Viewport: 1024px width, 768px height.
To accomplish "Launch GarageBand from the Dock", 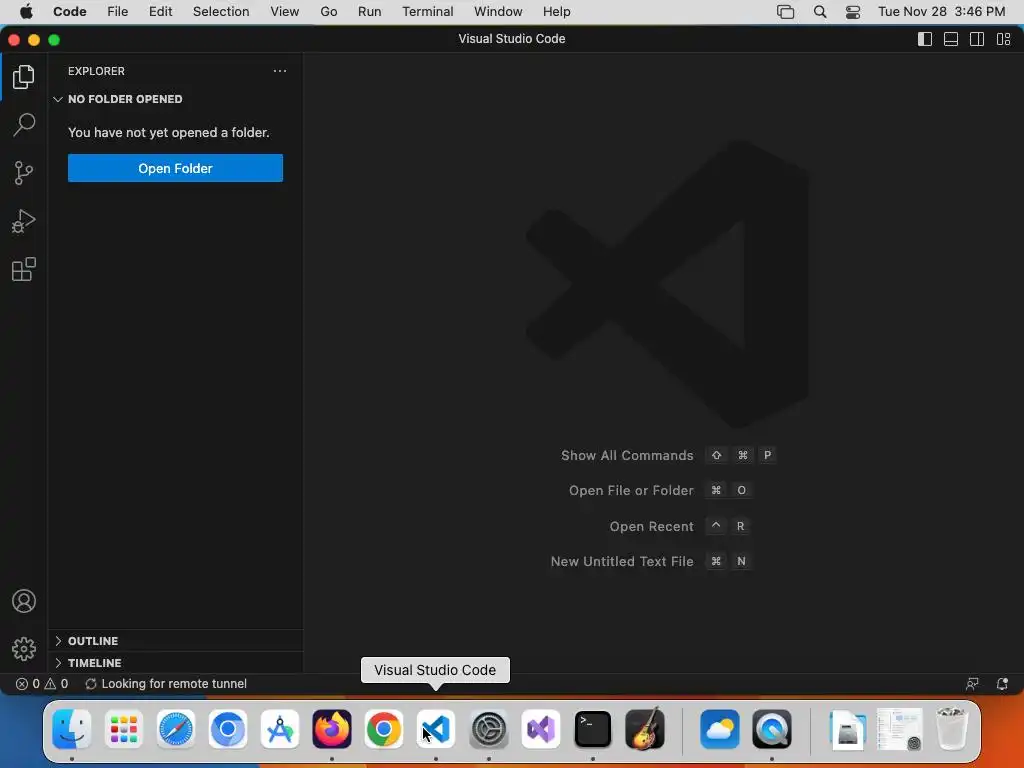I will click(645, 729).
